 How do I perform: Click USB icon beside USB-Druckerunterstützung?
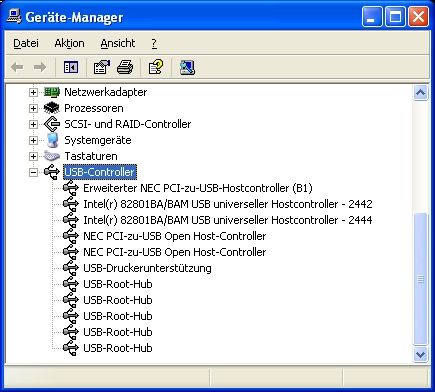click(x=71, y=268)
